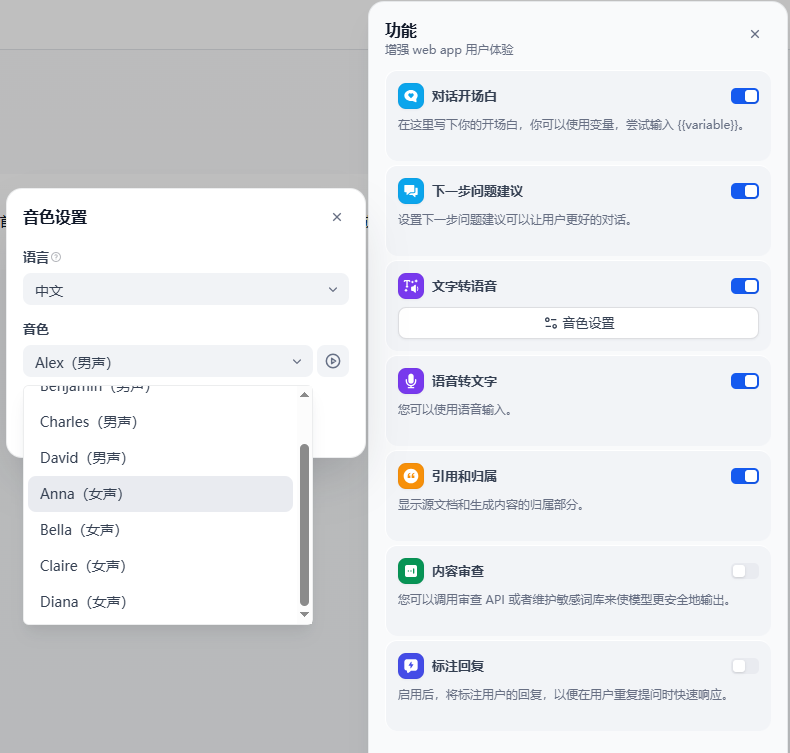Image resolution: width=790 pixels, height=753 pixels.
Task: Open 音色设置 button under 文字转语音
Action: coord(578,323)
